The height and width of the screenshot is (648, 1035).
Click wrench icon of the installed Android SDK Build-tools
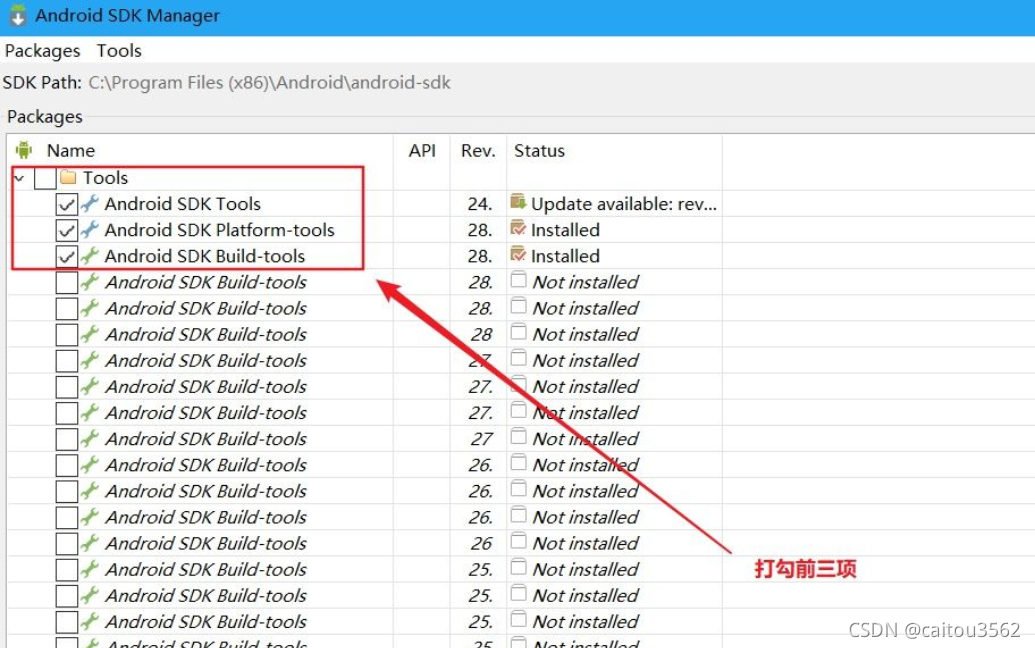coord(90,255)
